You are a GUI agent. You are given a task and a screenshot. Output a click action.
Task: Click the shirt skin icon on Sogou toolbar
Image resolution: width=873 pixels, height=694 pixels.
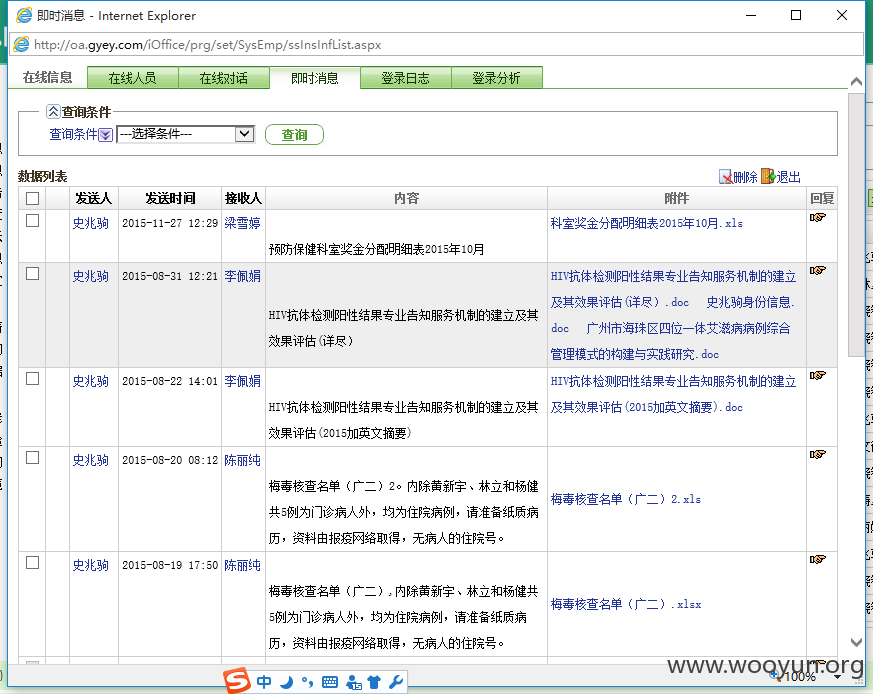[374, 682]
